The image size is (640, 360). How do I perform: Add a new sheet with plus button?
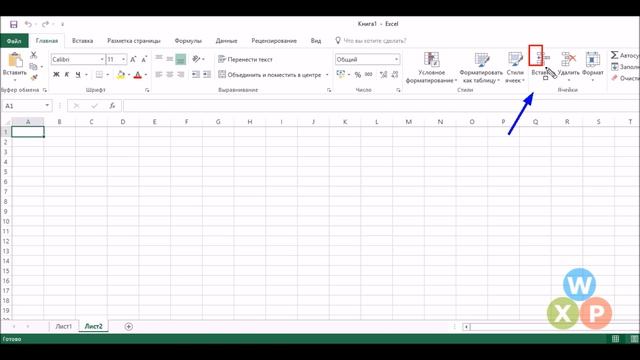coord(129,327)
